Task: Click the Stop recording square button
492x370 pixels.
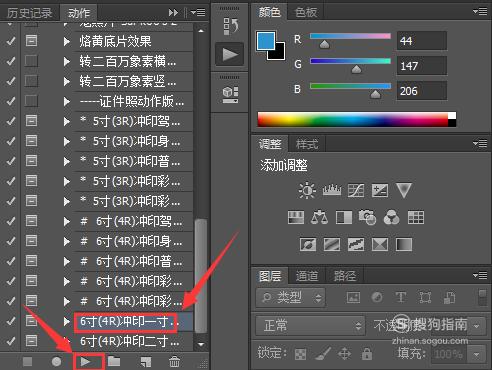Action: [x=27, y=361]
